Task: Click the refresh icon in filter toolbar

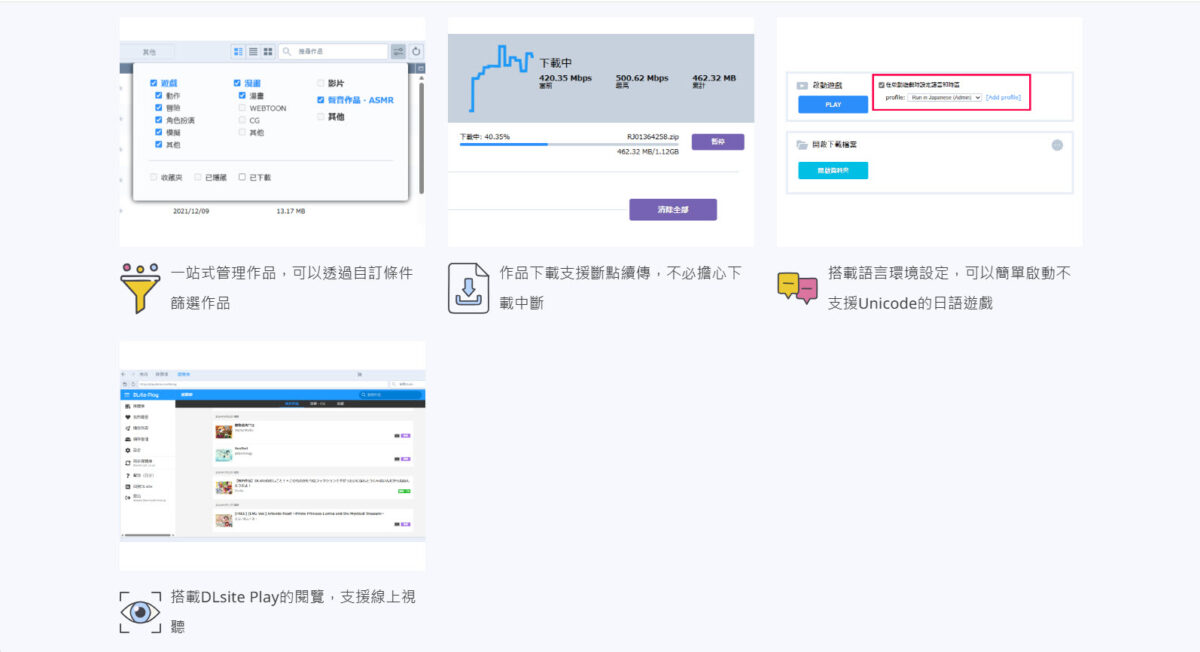Action: coord(416,51)
